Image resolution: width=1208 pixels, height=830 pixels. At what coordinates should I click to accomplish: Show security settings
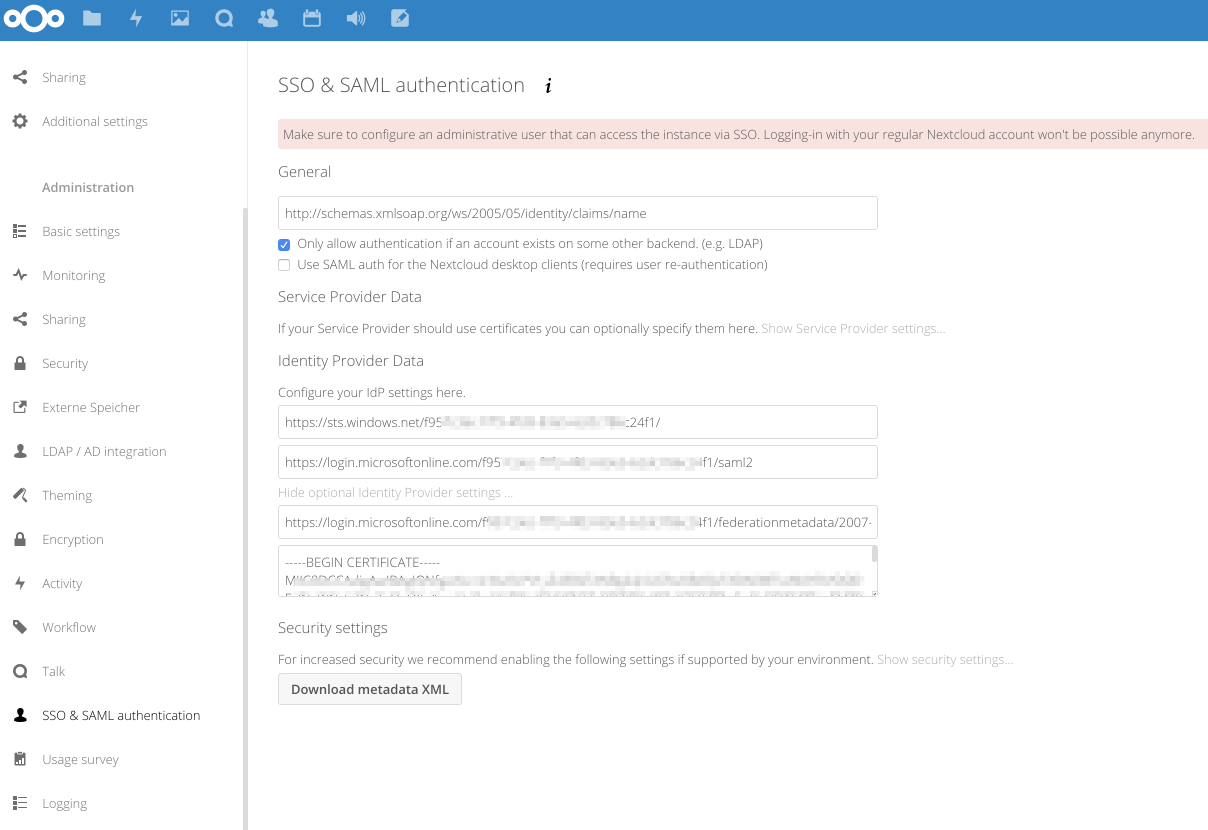point(944,659)
